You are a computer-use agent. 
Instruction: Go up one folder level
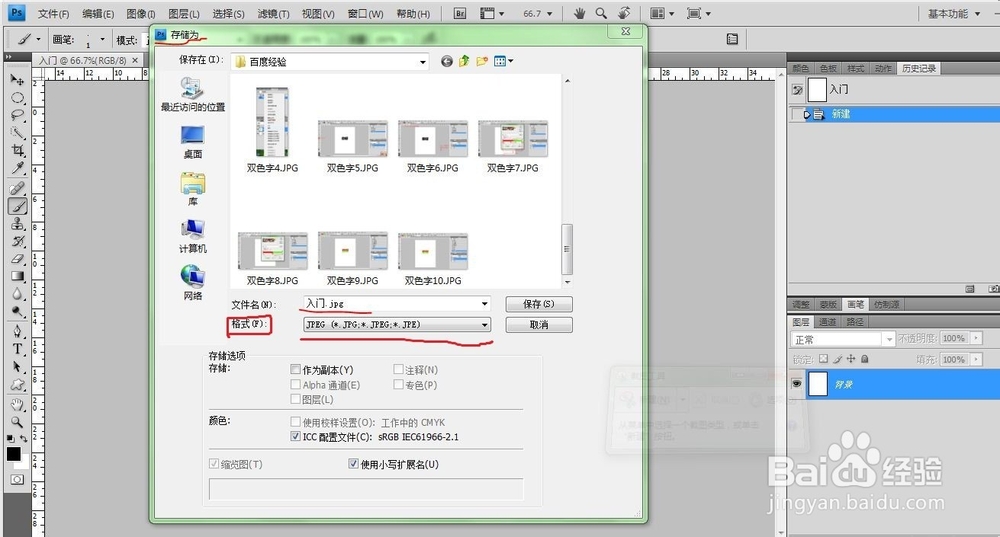[x=464, y=61]
